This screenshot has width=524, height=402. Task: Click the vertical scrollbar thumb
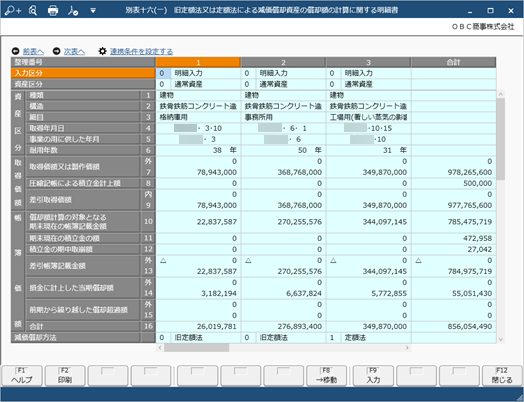coord(501,139)
